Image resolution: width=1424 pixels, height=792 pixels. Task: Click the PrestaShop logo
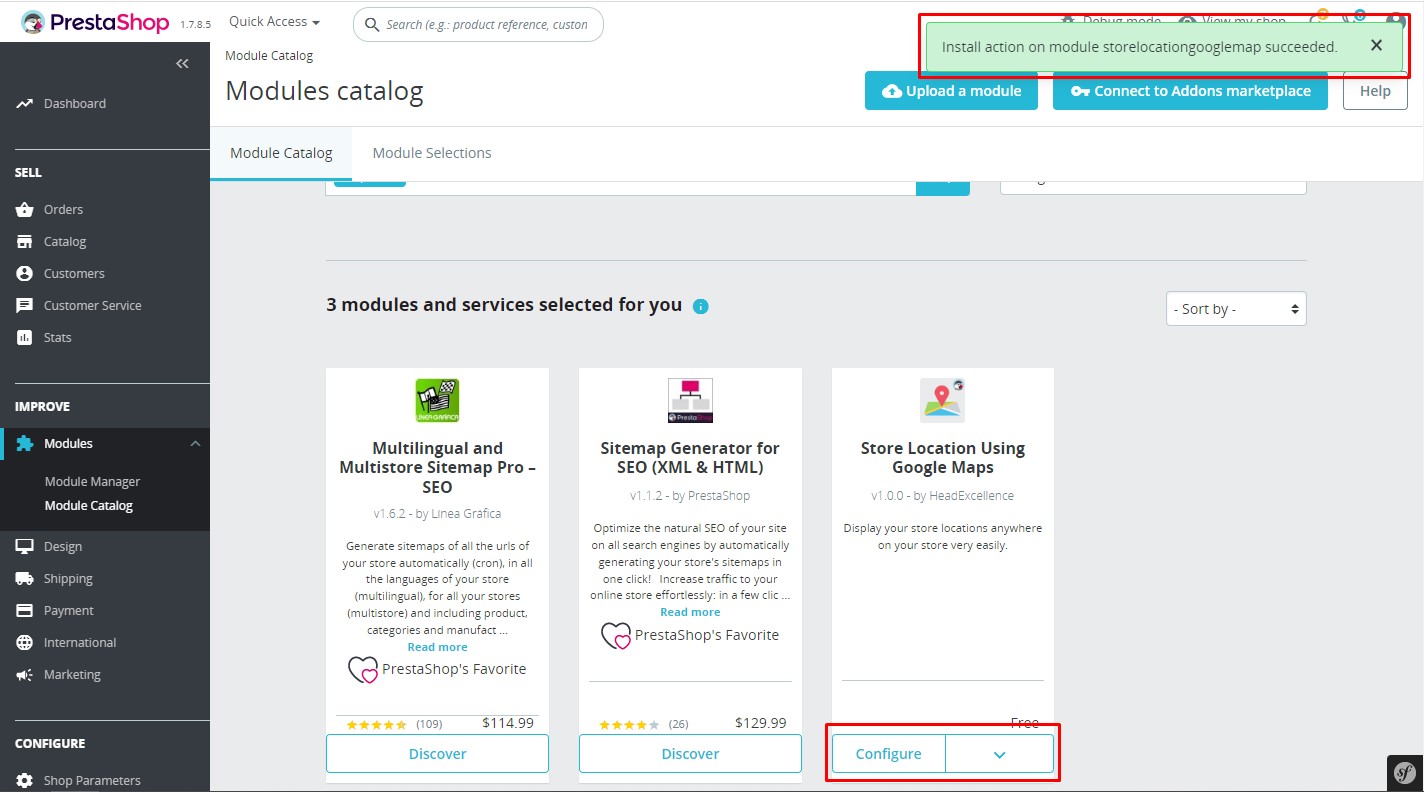[x=95, y=22]
